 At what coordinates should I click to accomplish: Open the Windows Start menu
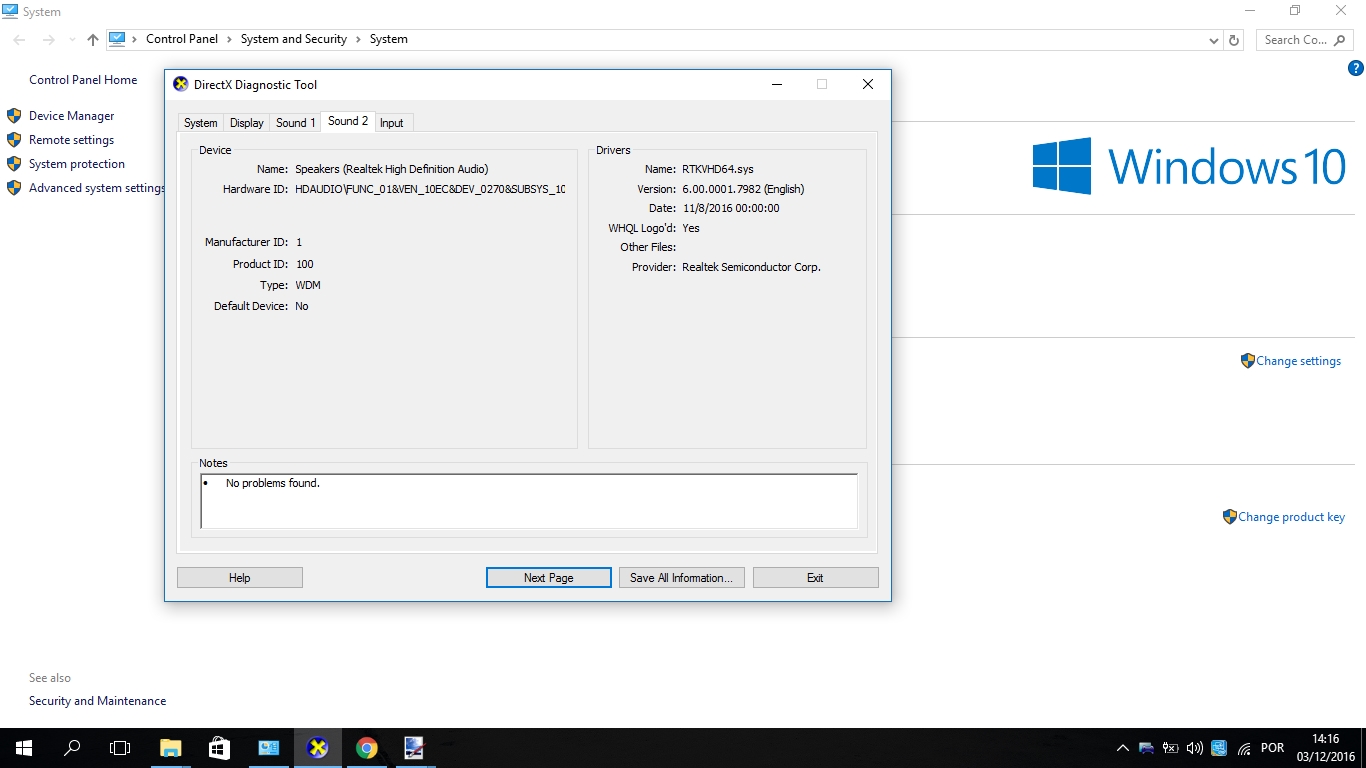[x=24, y=748]
